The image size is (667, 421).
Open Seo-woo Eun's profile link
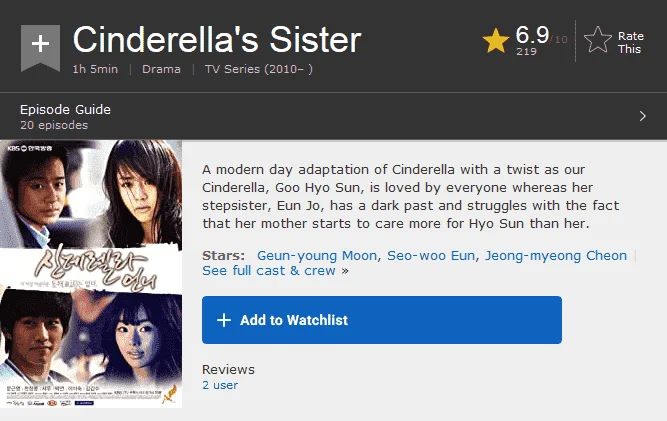tap(430, 256)
